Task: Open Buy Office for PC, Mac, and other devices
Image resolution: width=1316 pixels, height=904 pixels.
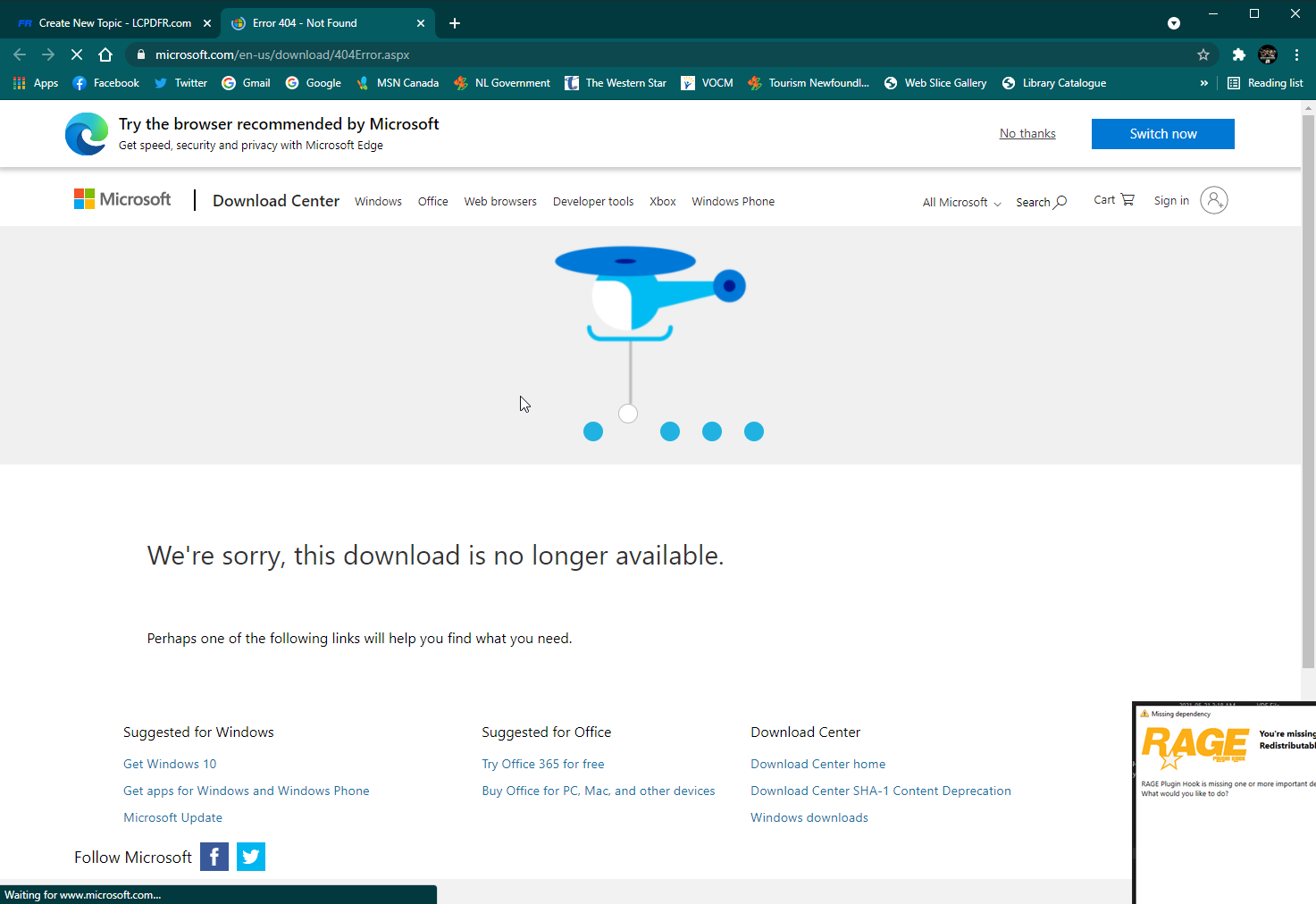Action: click(599, 791)
